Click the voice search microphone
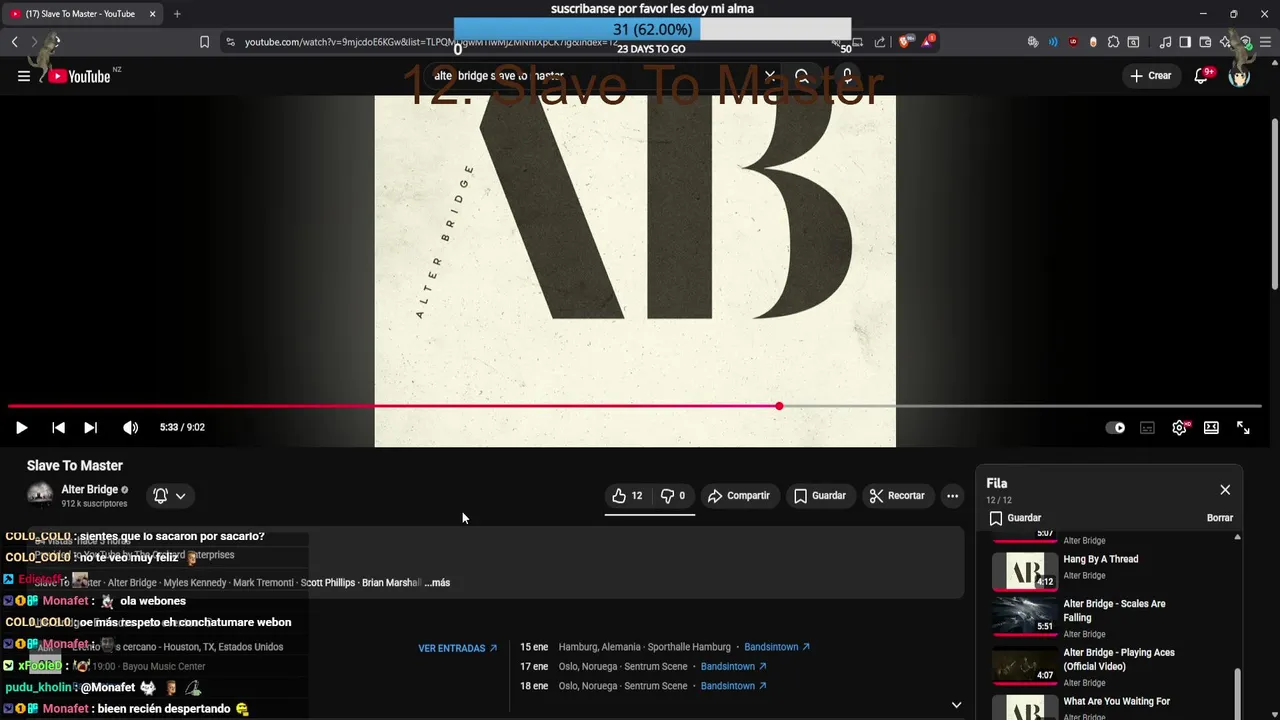Screen dimensions: 1280x720 [x=847, y=76]
